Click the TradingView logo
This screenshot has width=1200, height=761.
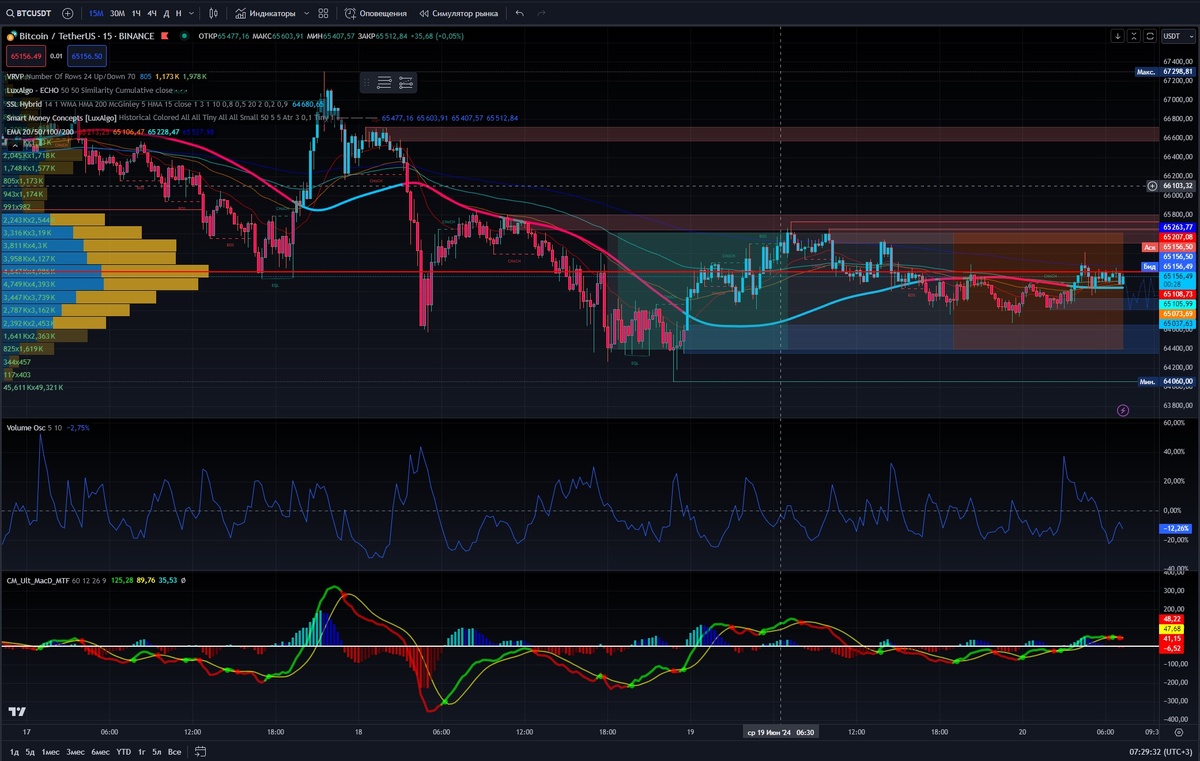16,712
